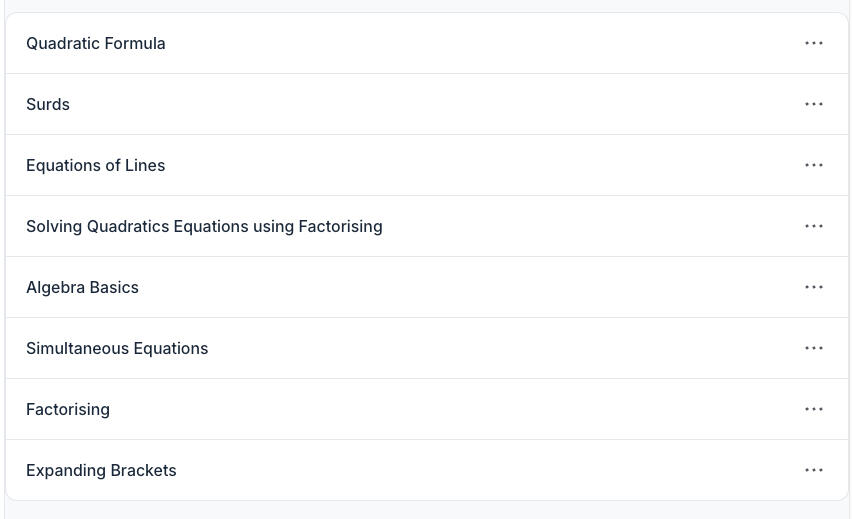The image size is (852, 519).
Task: Open the Algebra Basics topic
Action: click(x=82, y=287)
